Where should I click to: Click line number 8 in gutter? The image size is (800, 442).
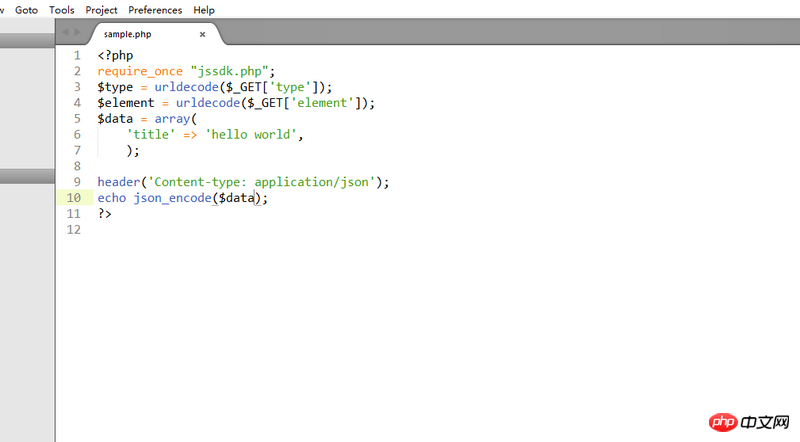point(77,166)
